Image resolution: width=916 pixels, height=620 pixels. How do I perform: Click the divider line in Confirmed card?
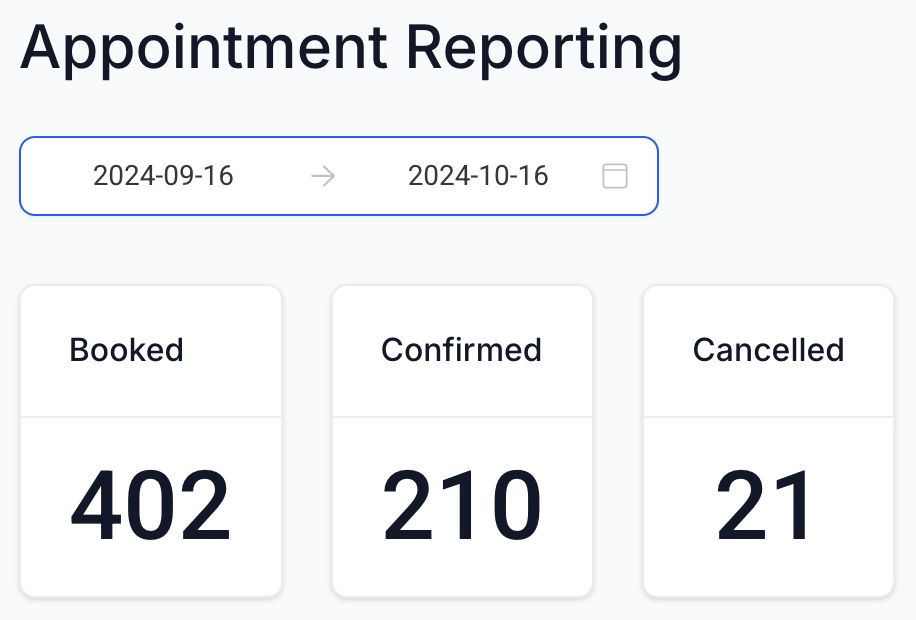(461, 416)
